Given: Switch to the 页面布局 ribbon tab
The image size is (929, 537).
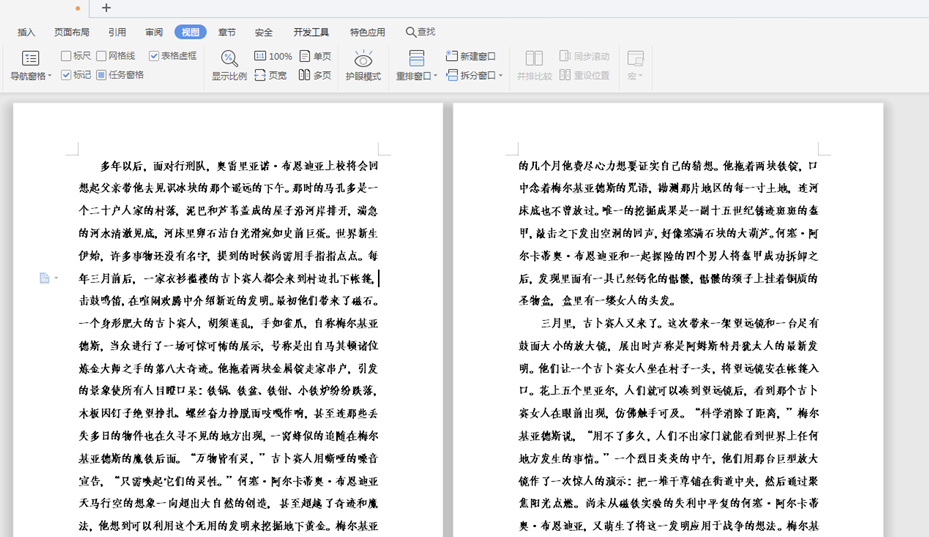Looking at the screenshot, I should 72,32.
